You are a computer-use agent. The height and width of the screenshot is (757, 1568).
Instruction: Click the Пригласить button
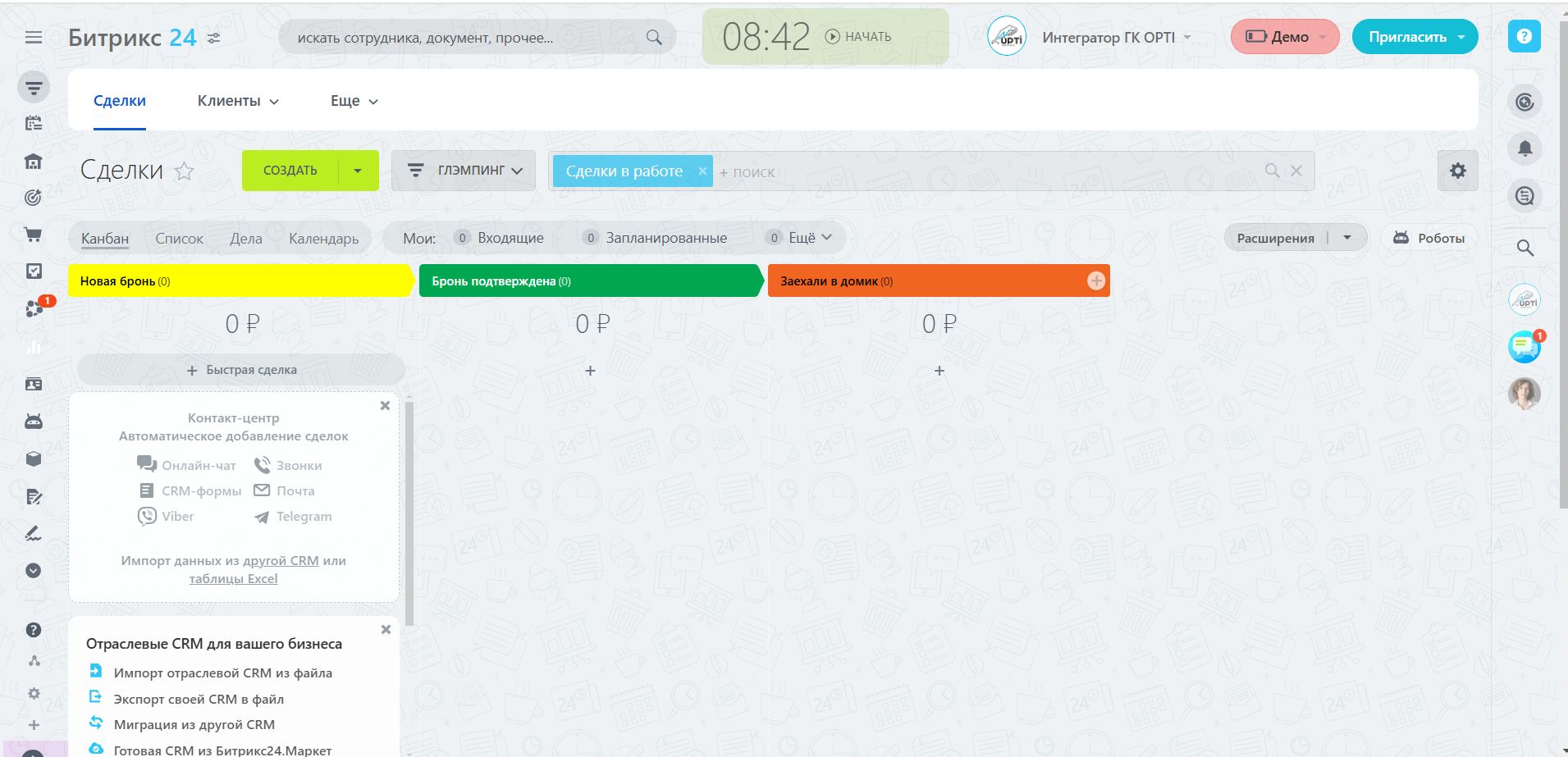tap(1407, 37)
